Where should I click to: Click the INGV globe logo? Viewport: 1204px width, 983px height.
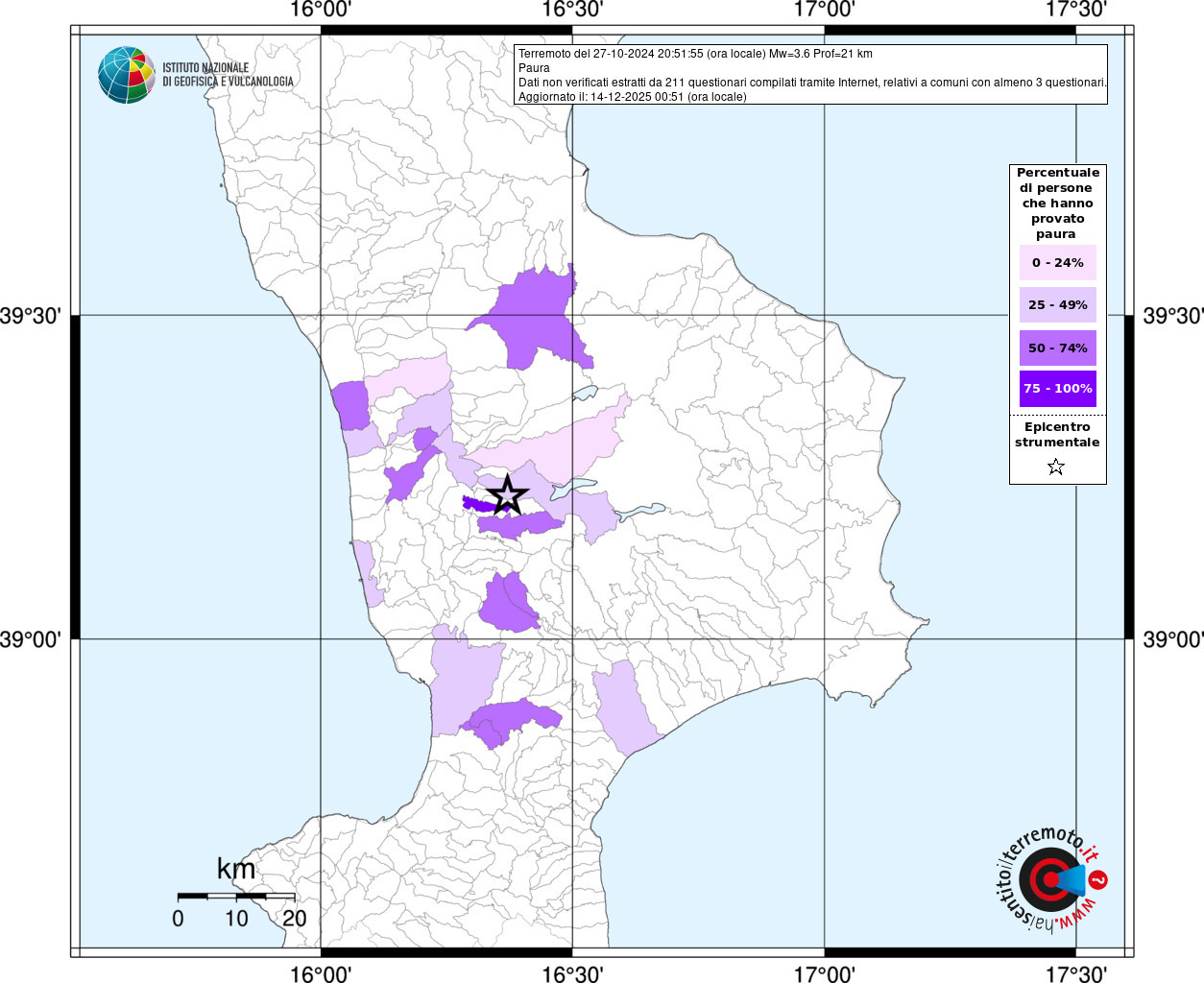click(126, 75)
